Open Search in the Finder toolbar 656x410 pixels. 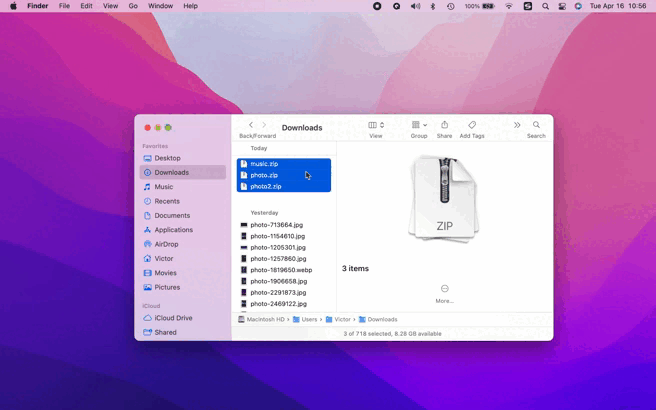click(536, 125)
